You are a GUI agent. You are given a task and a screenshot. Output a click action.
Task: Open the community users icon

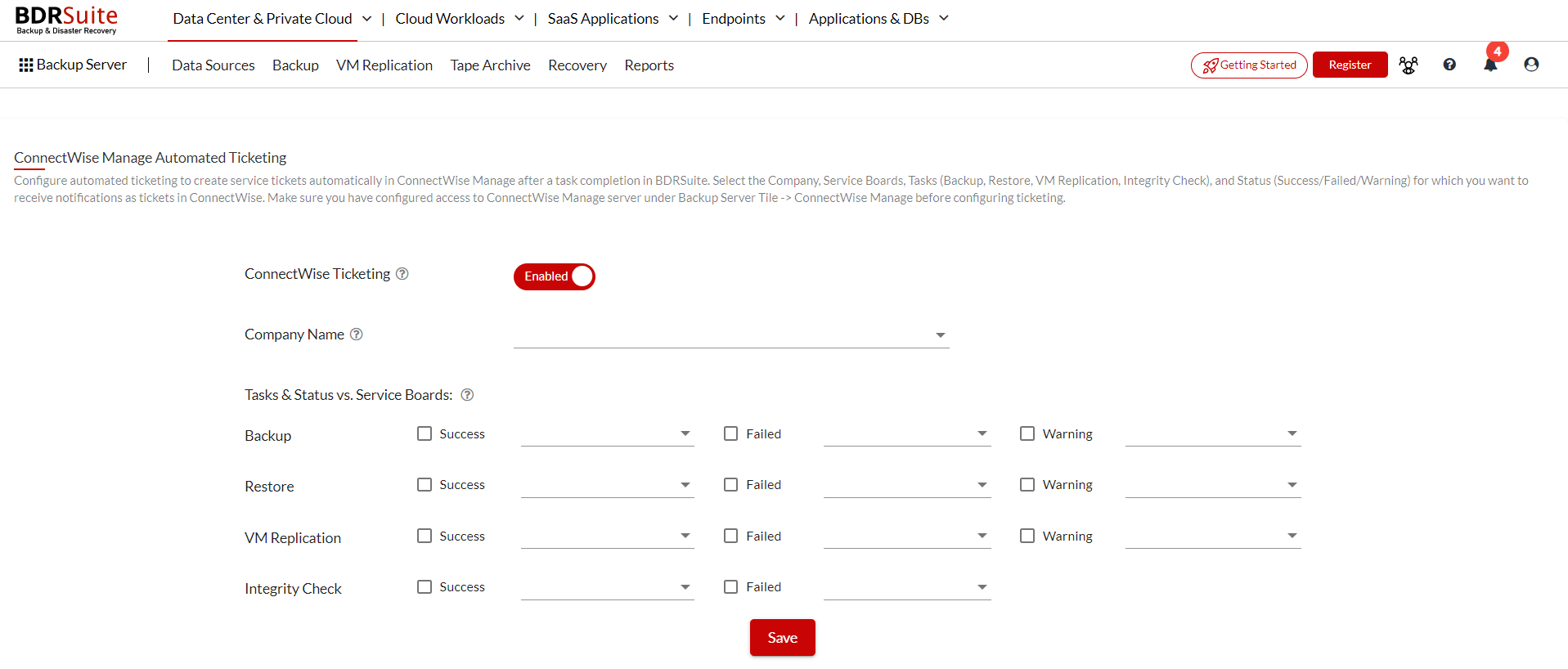coord(1409,65)
